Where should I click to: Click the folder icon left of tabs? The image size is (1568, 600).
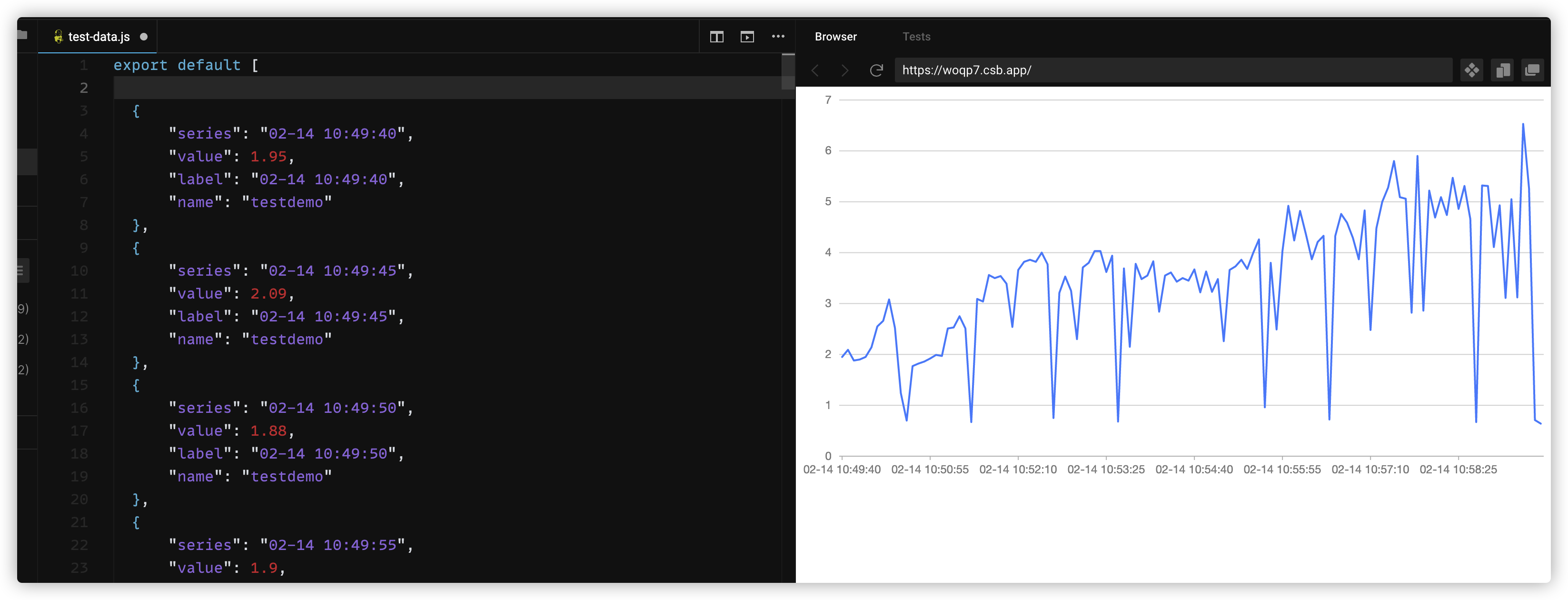point(22,35)
